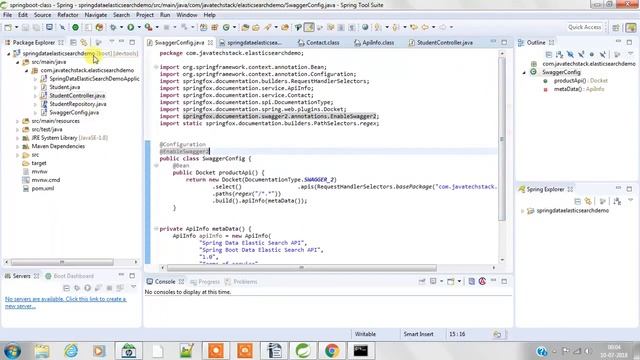
Task: Open the Debug button dropdown arrow
Action: click(121, 27)
